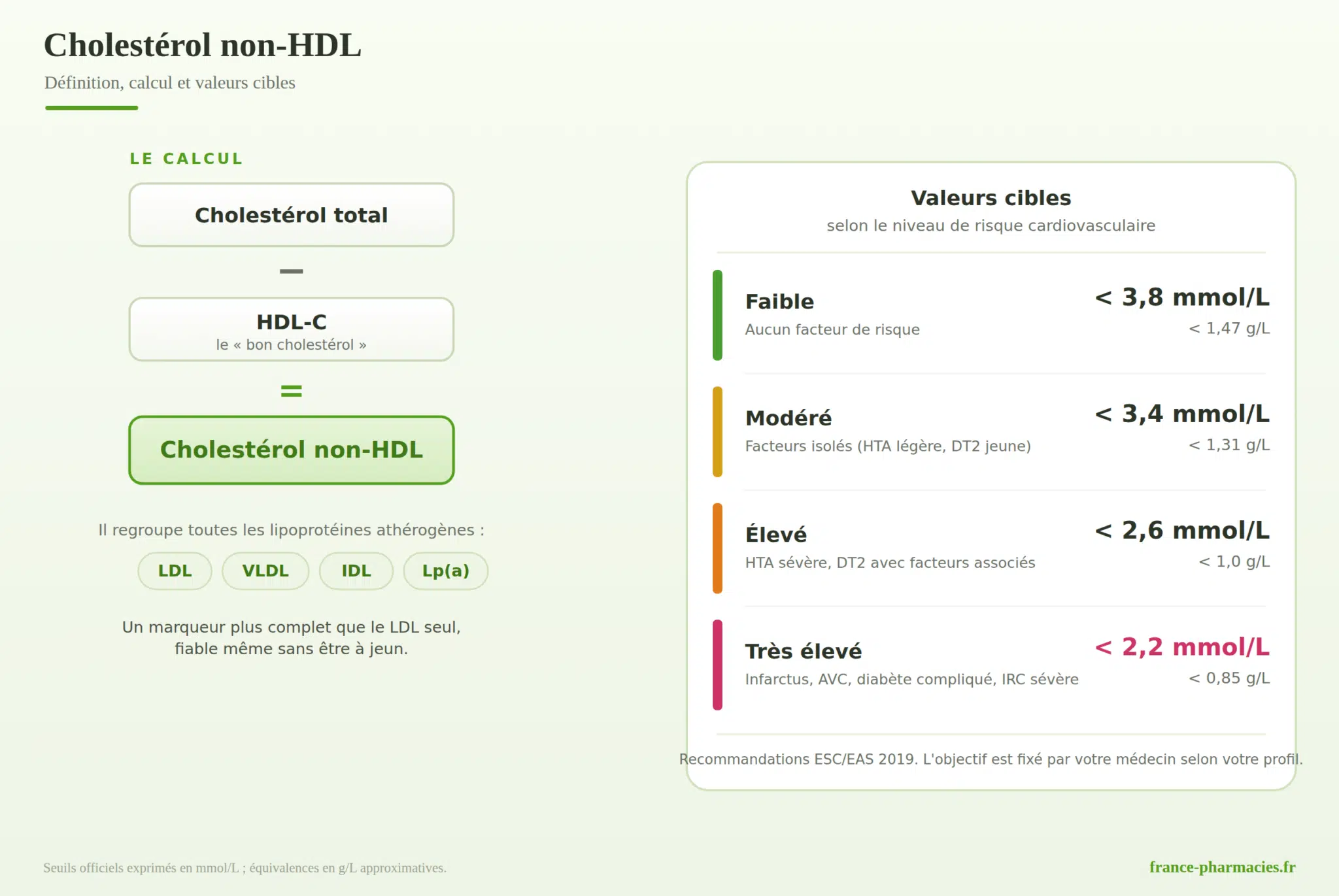
Task: Click the green equals sign
Action: click(x=291, y=391)
